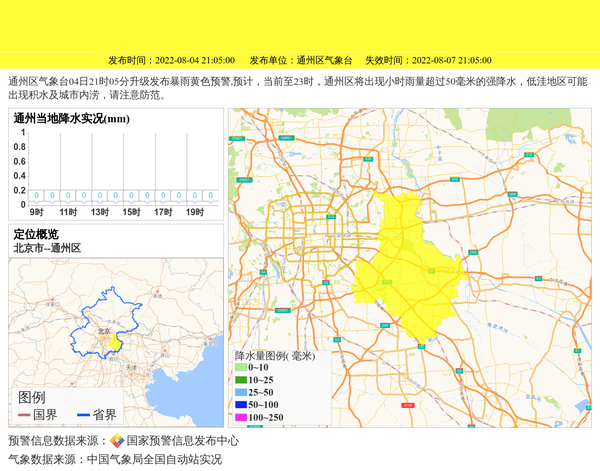Click the small yellow Tongzhou marker in overview map
The image size is (600, 471).
coord(116,343)
